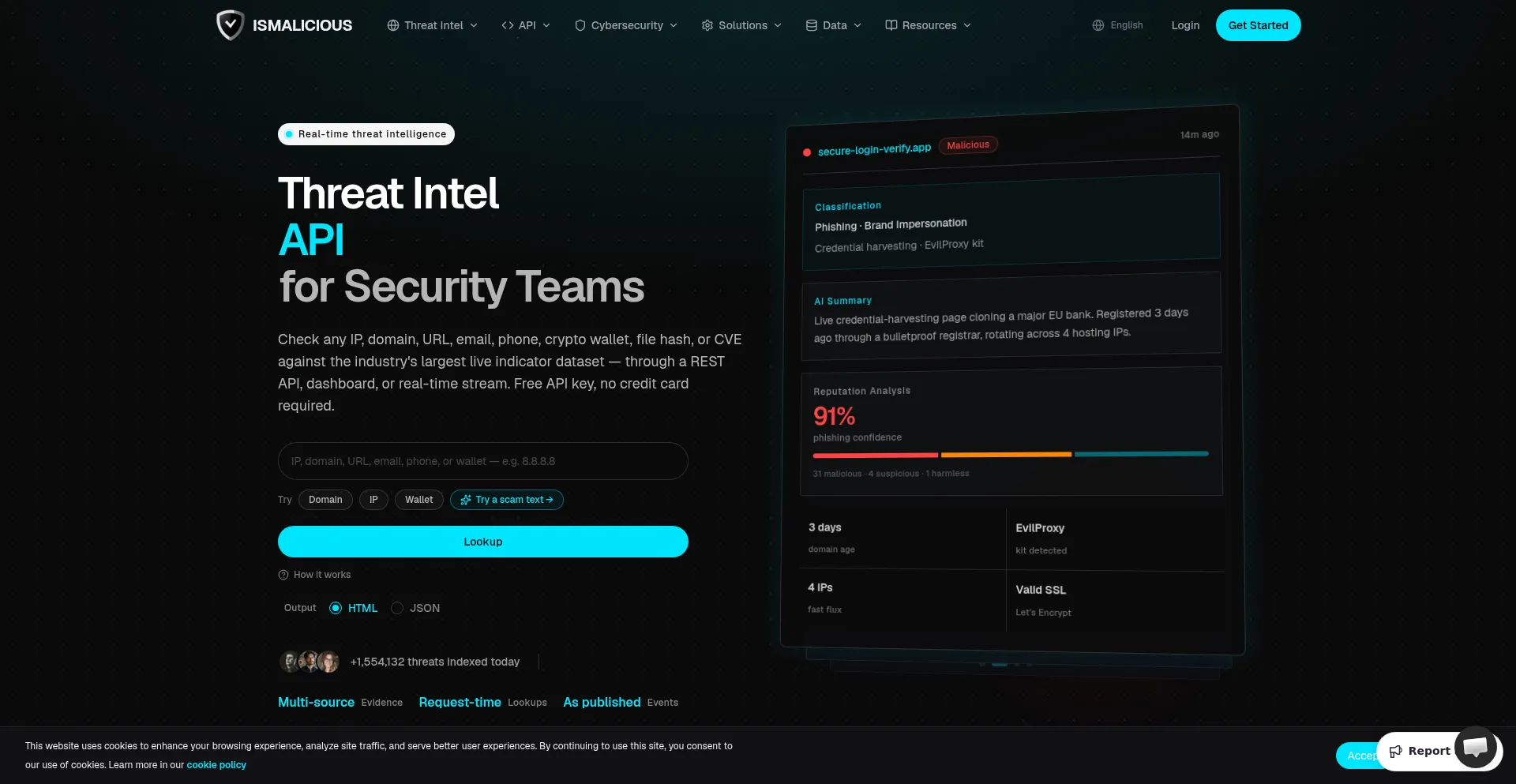Open the Resources menu
Image resolution: width=1516 pixels, height=784 pixels.
[x=929, y=25]
